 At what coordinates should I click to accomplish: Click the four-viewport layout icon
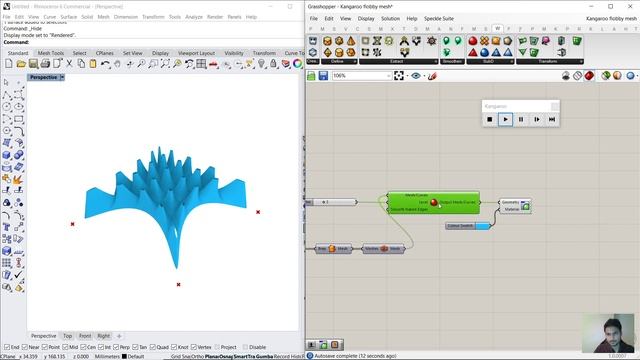pos(201,64)
